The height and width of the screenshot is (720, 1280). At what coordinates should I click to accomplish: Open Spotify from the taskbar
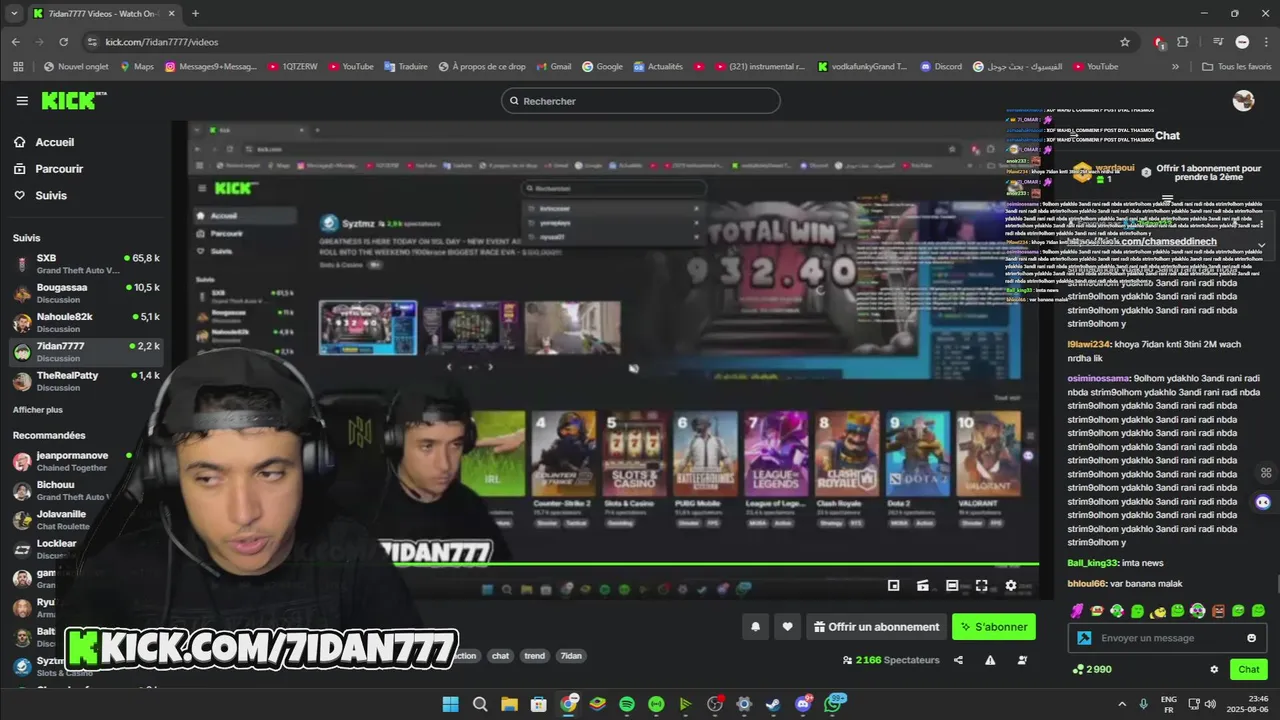point(626,704)
